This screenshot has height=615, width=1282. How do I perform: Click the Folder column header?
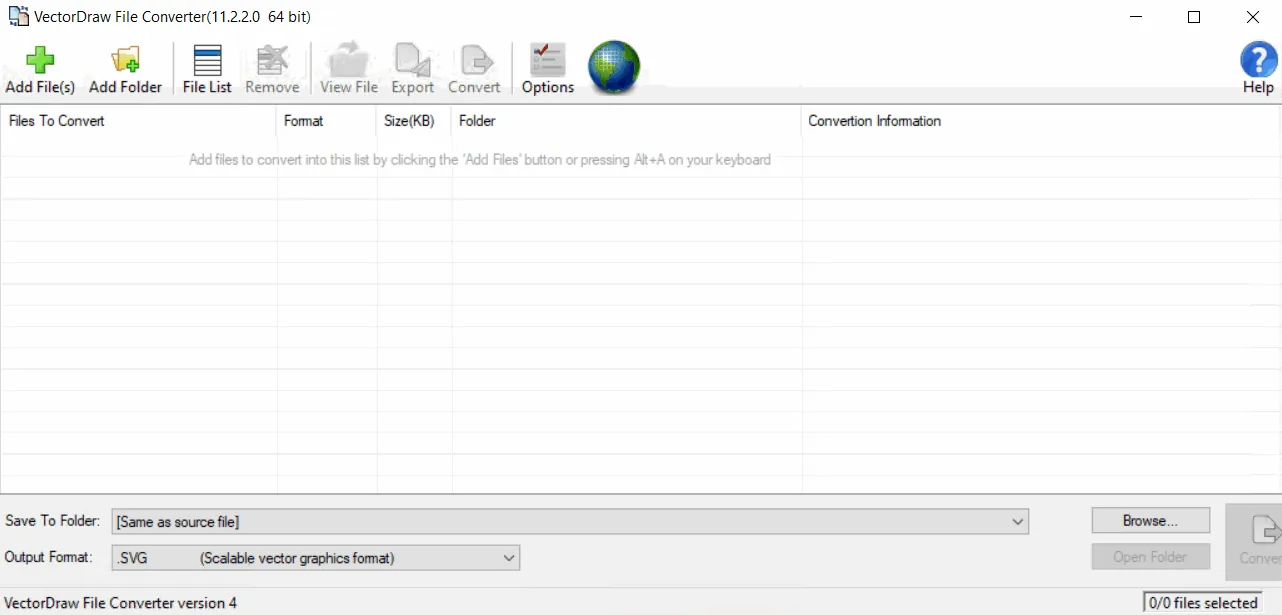626,121
